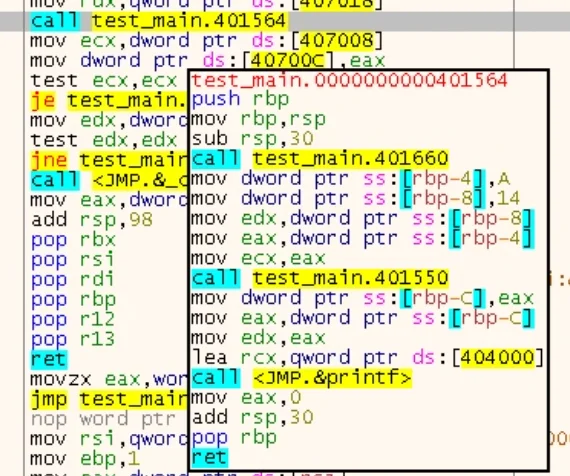Select the 'pop r13' instruction row
This screenshot has width=570, height=476.
click(x=72, y=339)
